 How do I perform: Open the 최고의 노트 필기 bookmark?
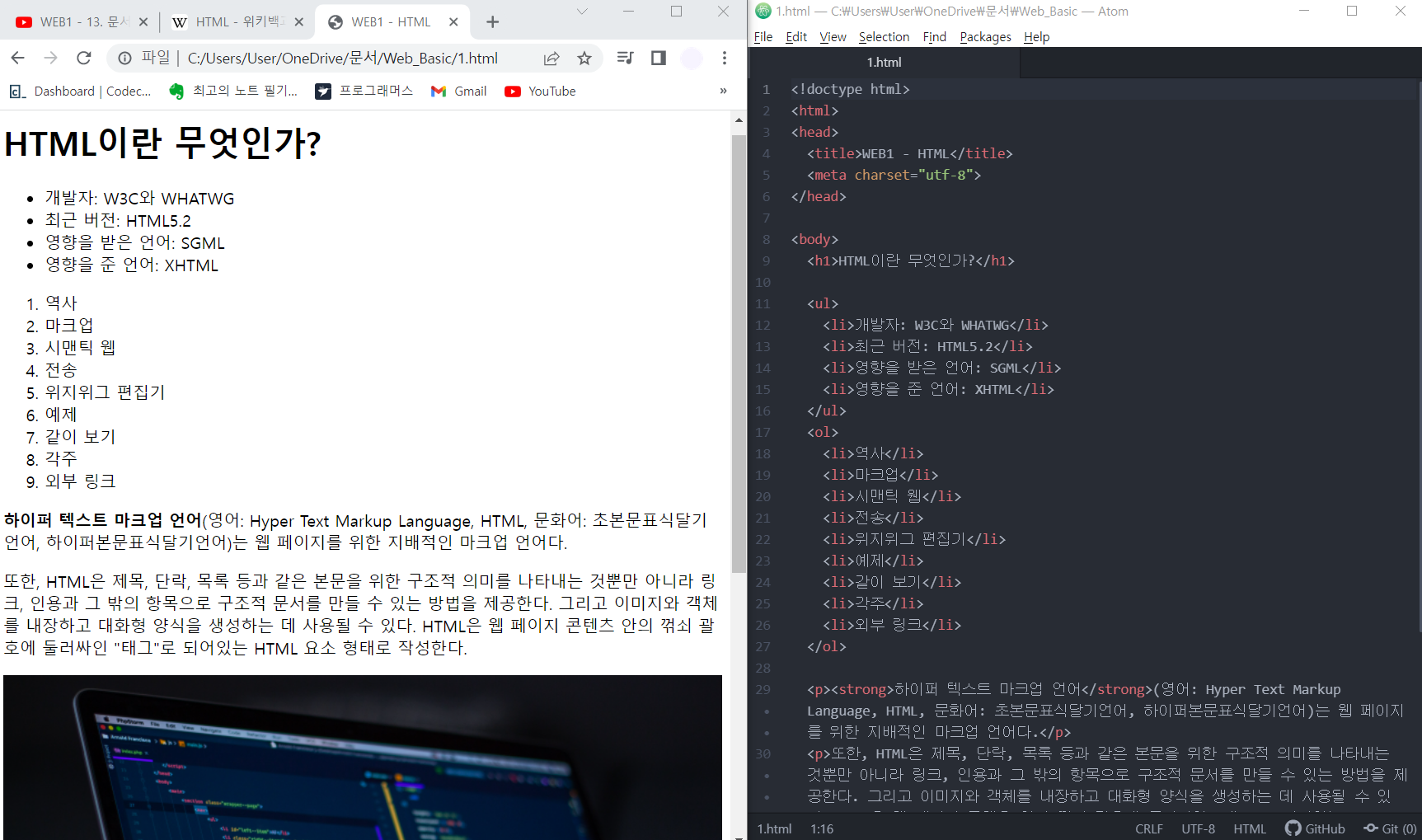[x=233, y=91]
